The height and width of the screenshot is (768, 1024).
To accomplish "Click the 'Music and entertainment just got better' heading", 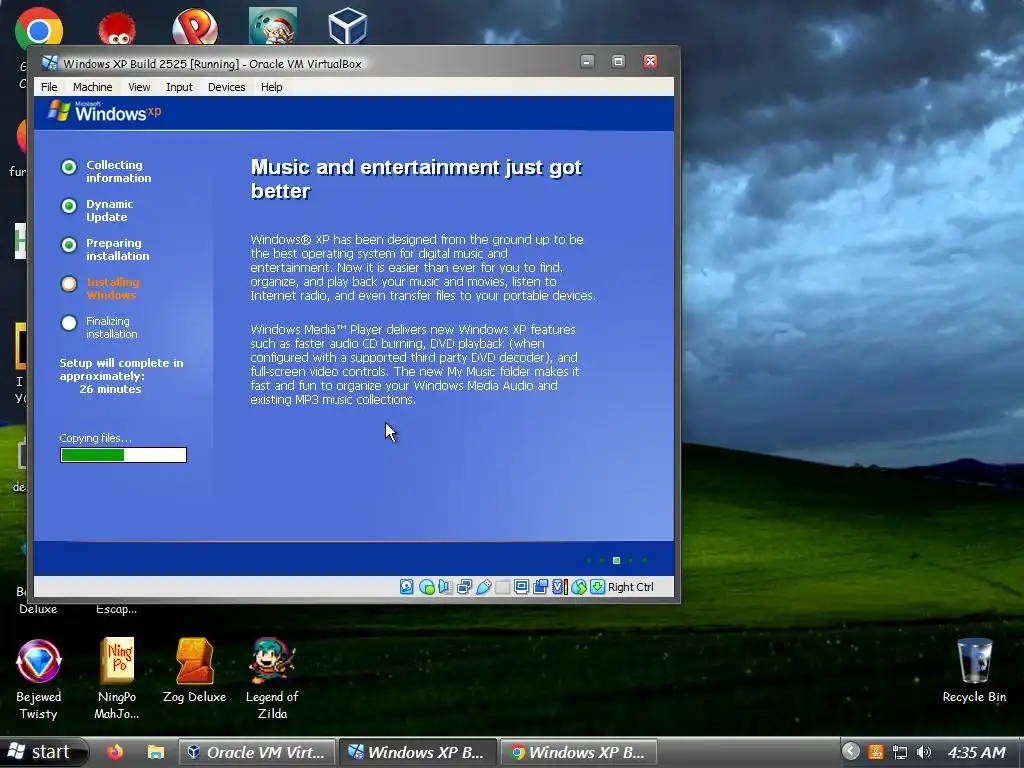I will [x=416, y=178].
